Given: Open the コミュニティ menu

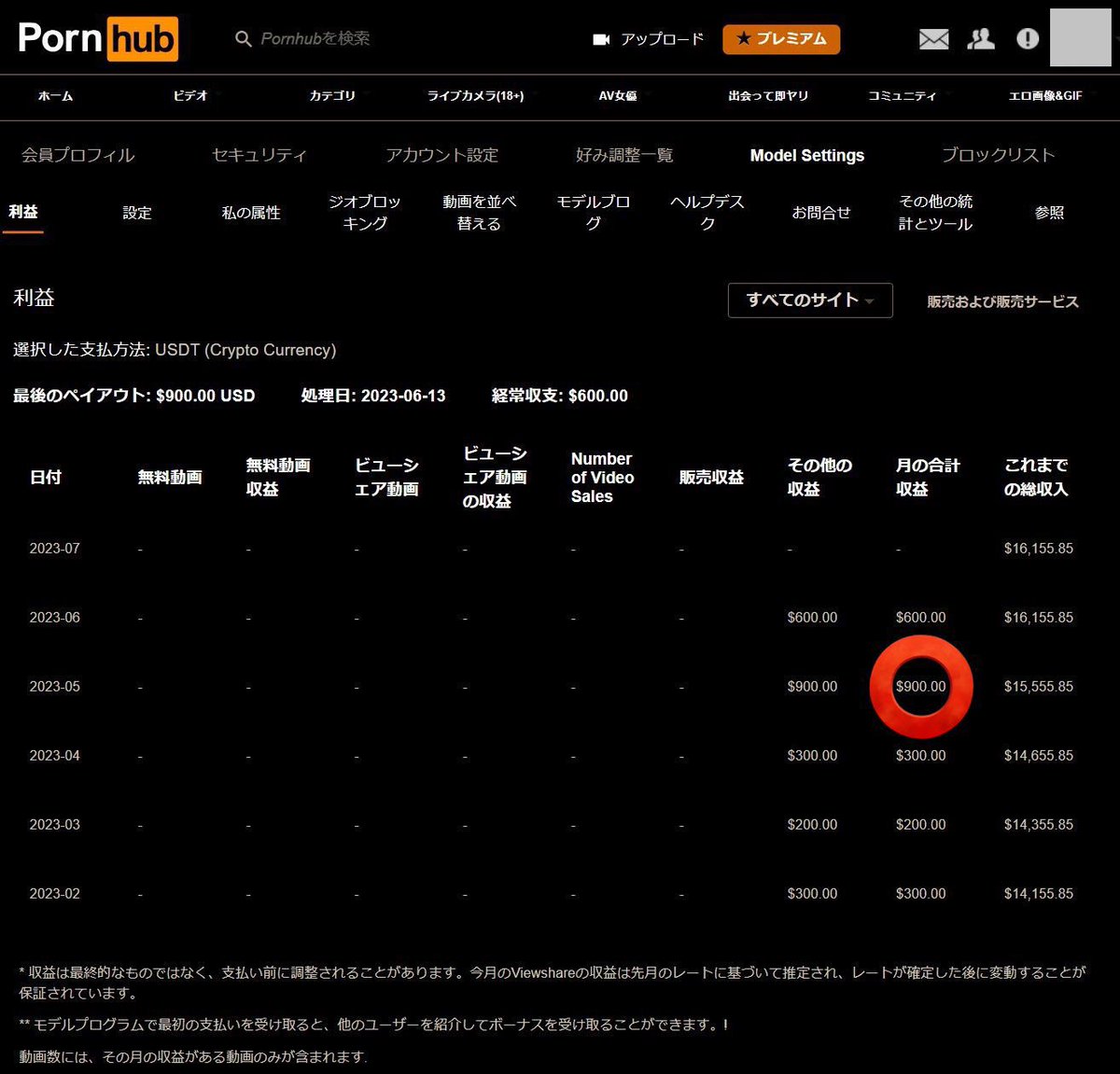Looking at the screenshot, I should coord(902,96).
